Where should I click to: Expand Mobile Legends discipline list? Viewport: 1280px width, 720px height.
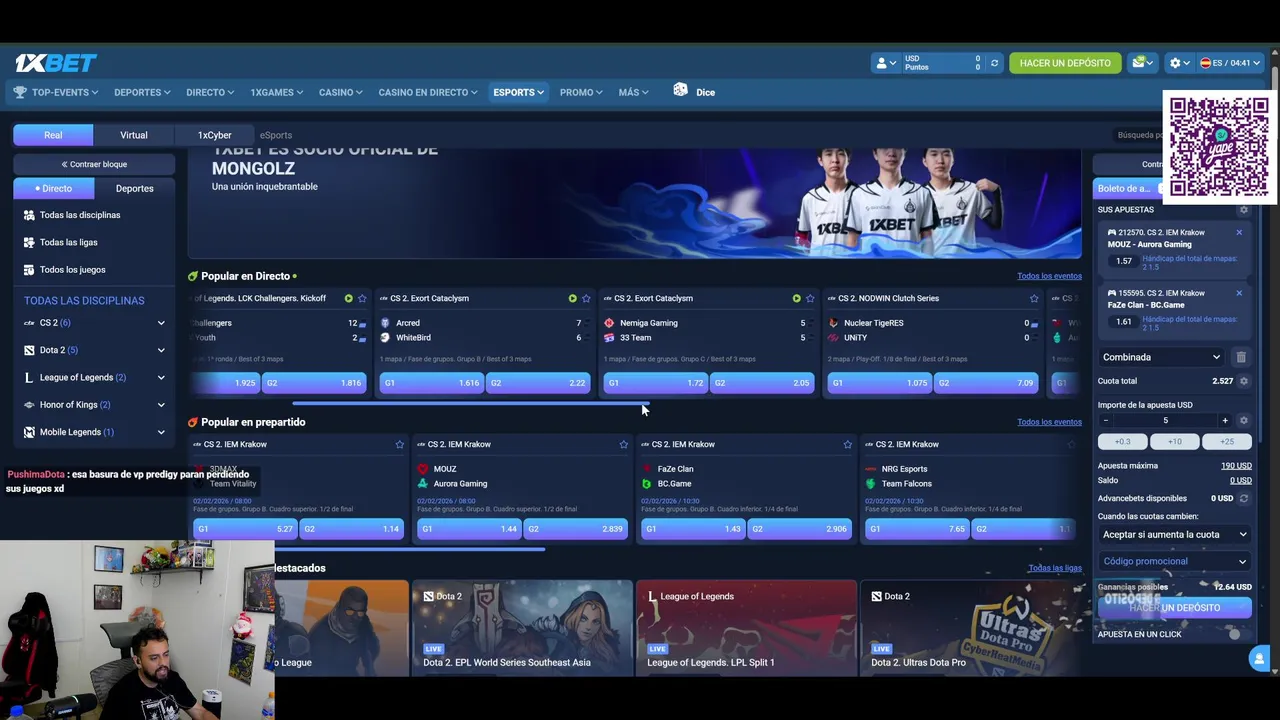point(161,432)
